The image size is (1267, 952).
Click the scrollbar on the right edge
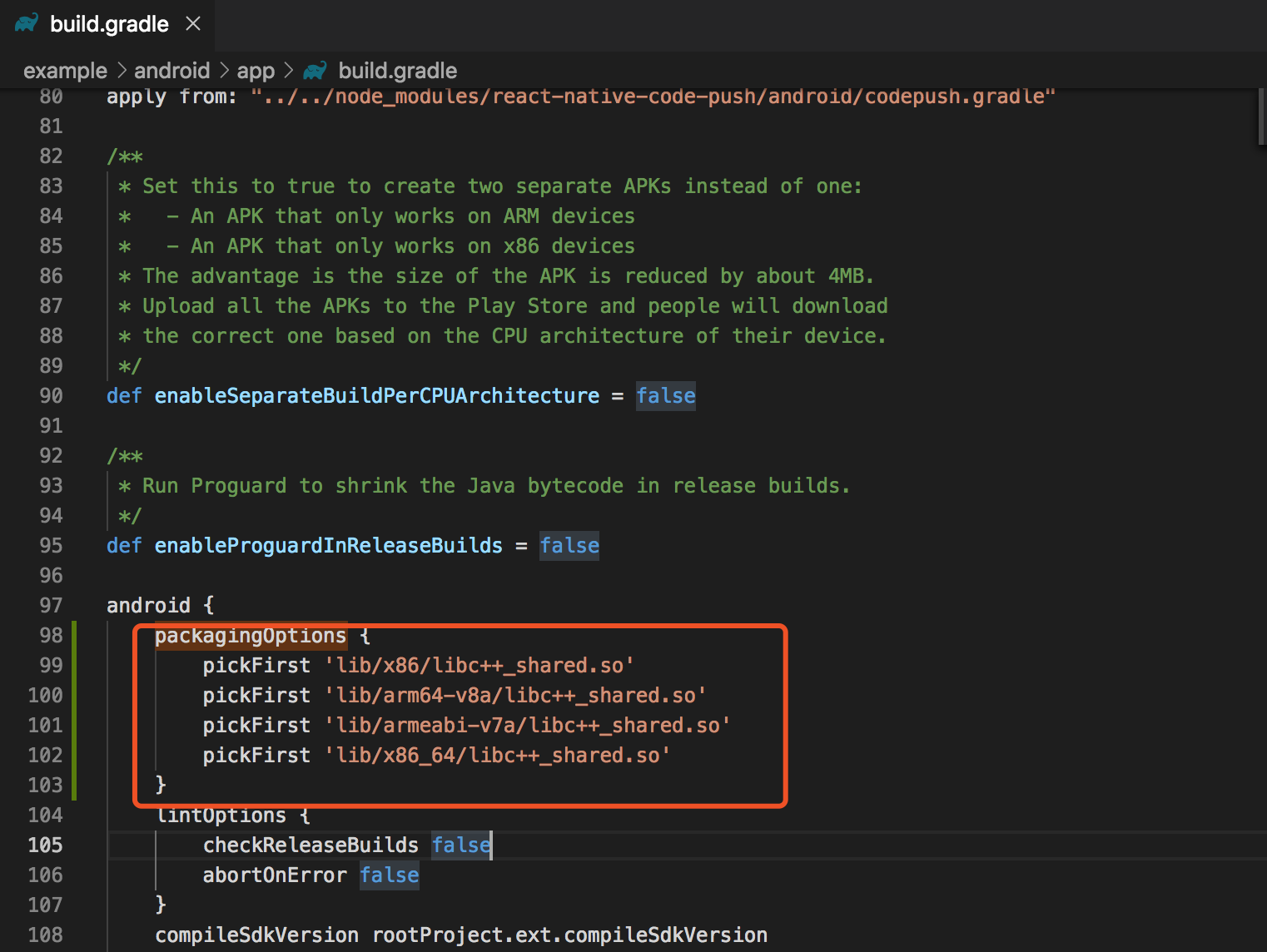pos(1261,117)
